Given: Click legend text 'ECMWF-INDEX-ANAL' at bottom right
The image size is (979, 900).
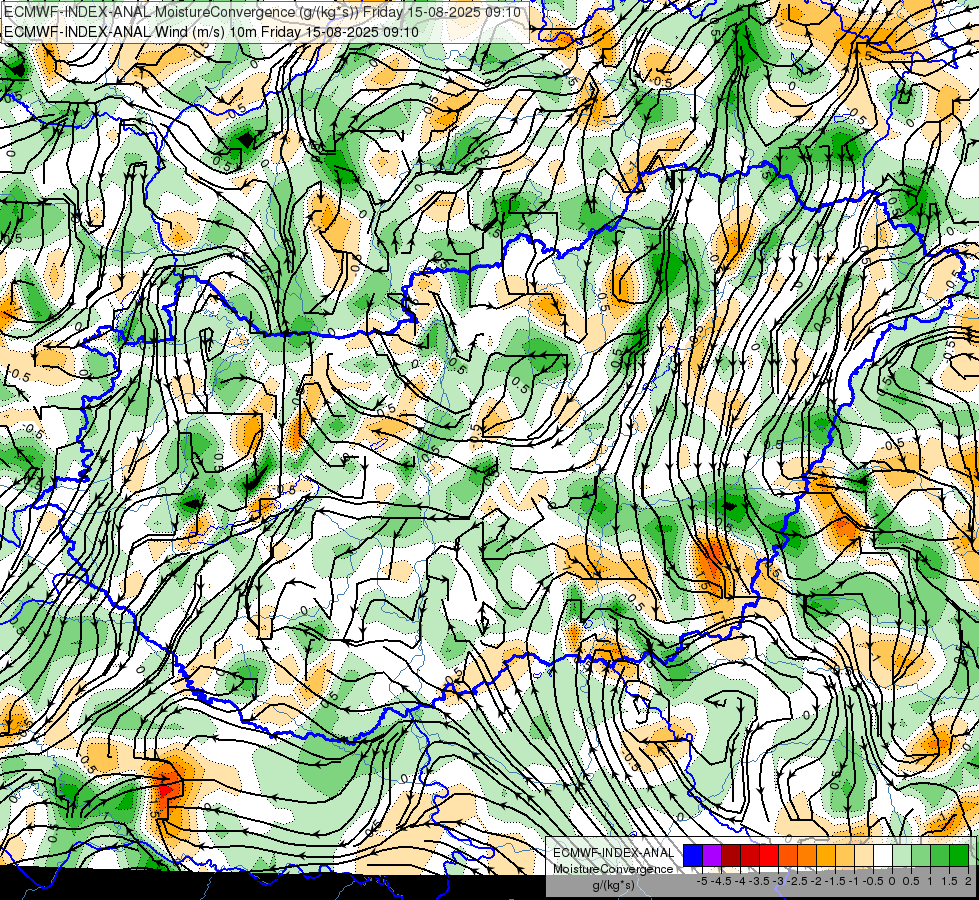Looking at the screenshot, I should tap(614, 853).
